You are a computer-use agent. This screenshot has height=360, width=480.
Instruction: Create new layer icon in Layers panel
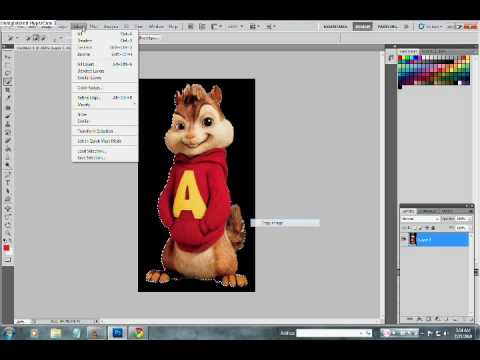coord(456,319)
